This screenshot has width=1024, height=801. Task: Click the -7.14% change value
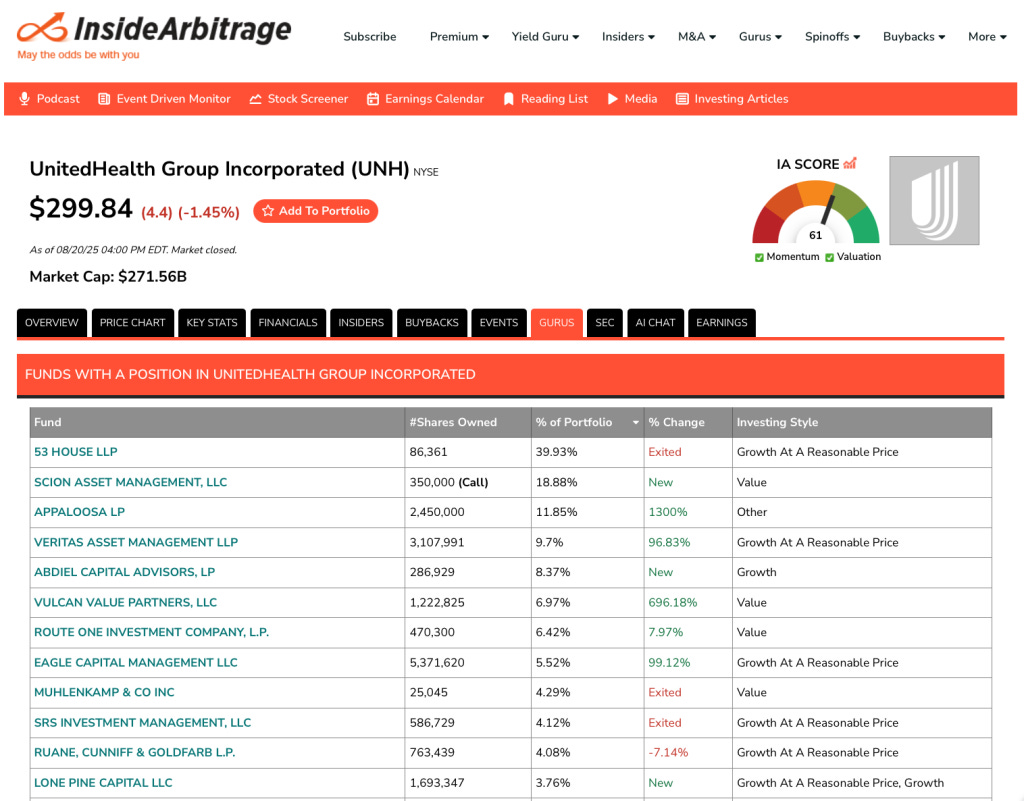668,752
